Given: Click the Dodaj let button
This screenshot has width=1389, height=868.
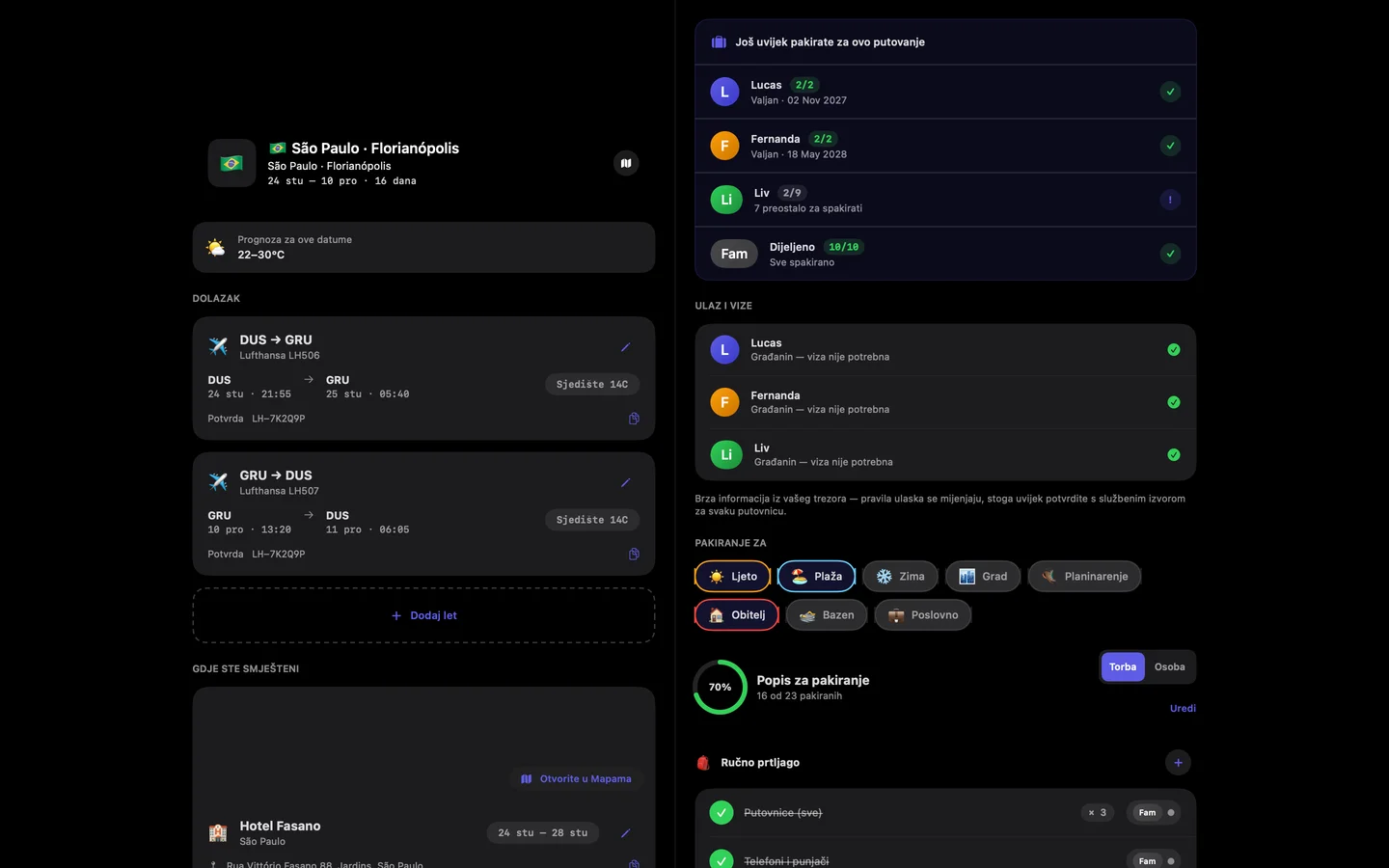Looking at the screenshot, I should tap(424, 615).
